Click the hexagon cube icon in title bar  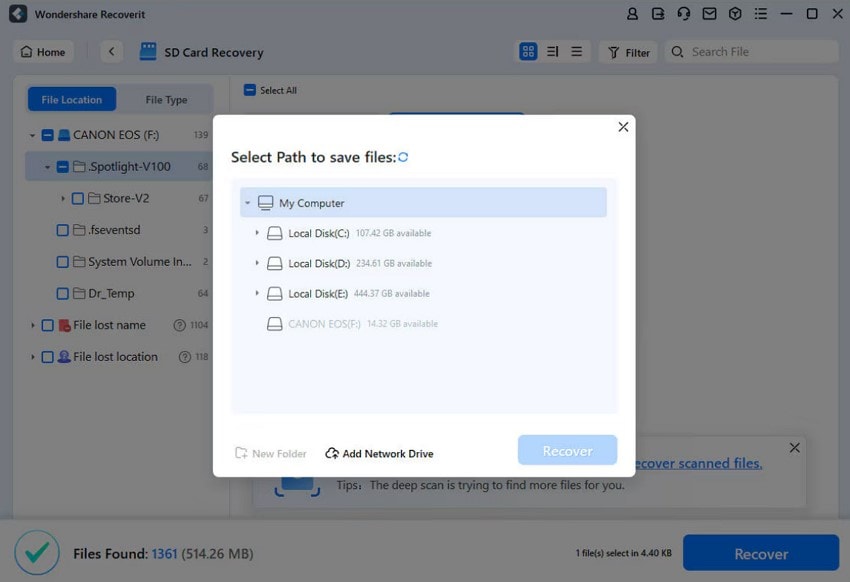(x=735, y=14)
